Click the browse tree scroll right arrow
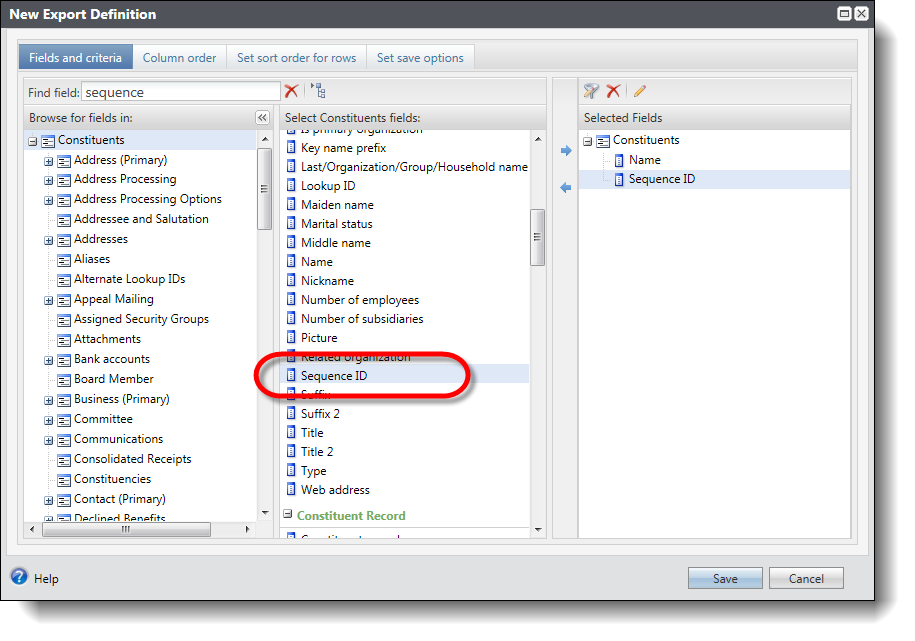This screenshot has height=641, width=915. pos(247,529)
